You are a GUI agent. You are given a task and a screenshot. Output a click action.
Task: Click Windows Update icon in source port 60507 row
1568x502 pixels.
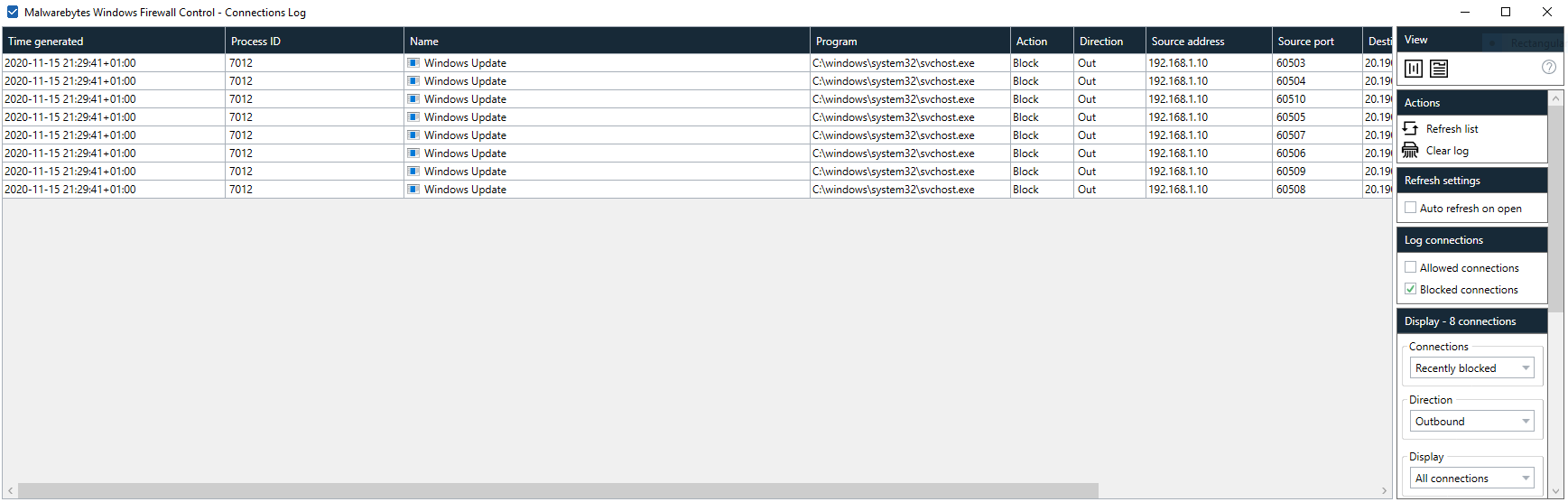pos(413,135)
